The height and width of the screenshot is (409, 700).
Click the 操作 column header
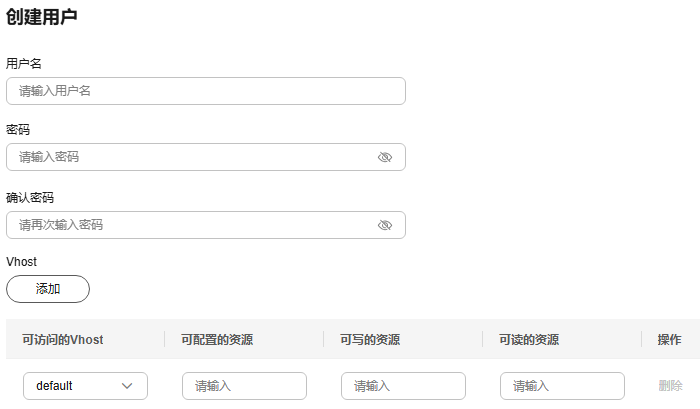669,340
